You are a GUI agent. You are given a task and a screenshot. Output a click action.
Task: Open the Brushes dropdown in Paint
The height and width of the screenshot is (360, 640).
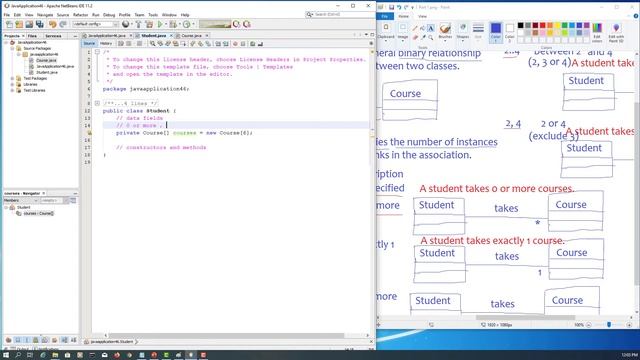coord(445,33)
